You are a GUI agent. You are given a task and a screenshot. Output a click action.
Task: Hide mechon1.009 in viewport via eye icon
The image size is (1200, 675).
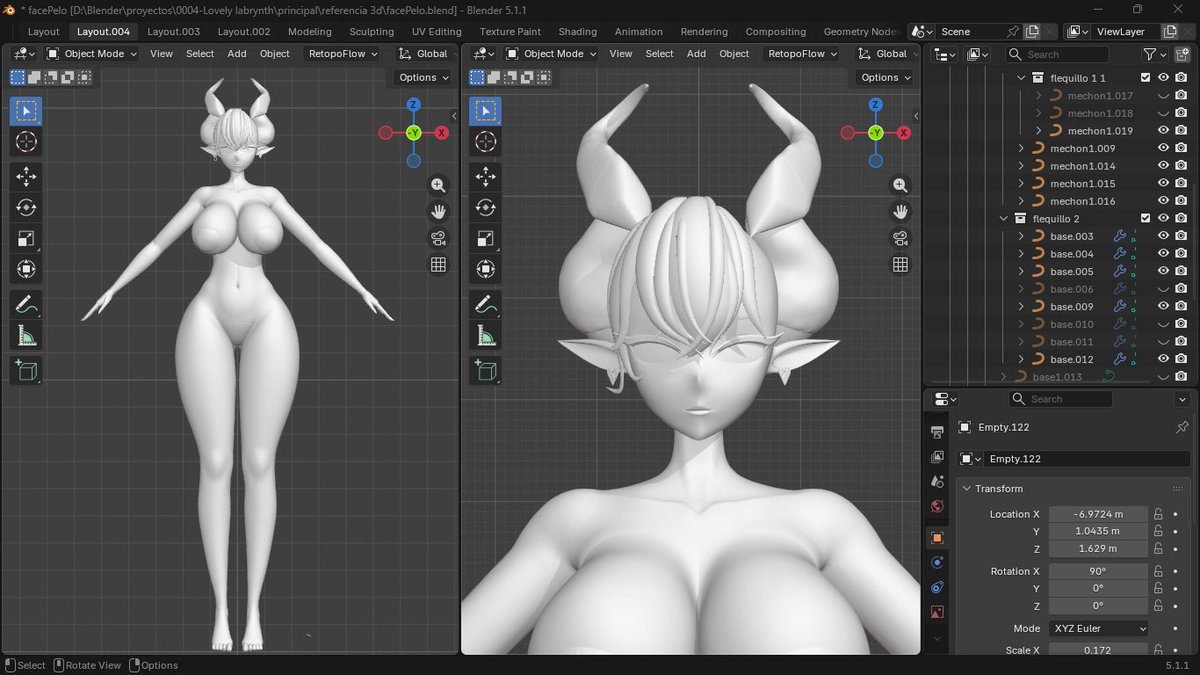(1163, 148)
